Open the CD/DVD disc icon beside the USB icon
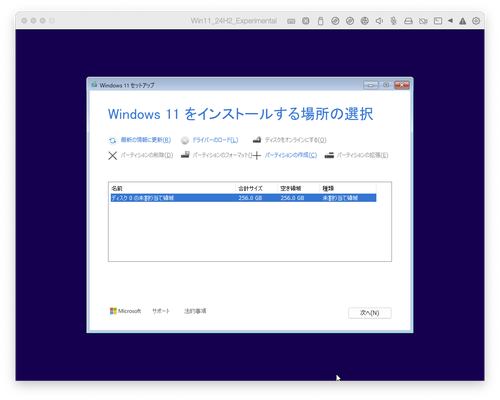500x400 pixels. click(335, 21)
